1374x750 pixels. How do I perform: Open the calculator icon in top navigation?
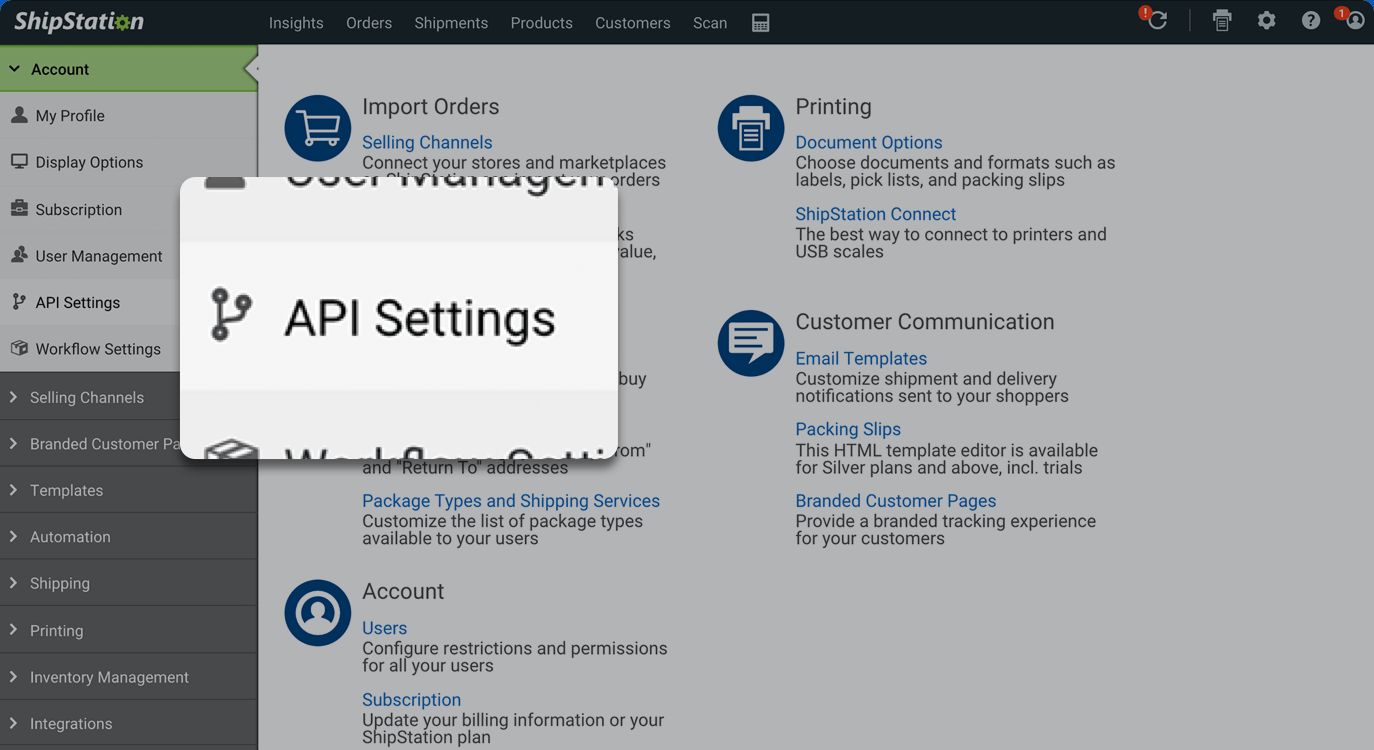760,23
